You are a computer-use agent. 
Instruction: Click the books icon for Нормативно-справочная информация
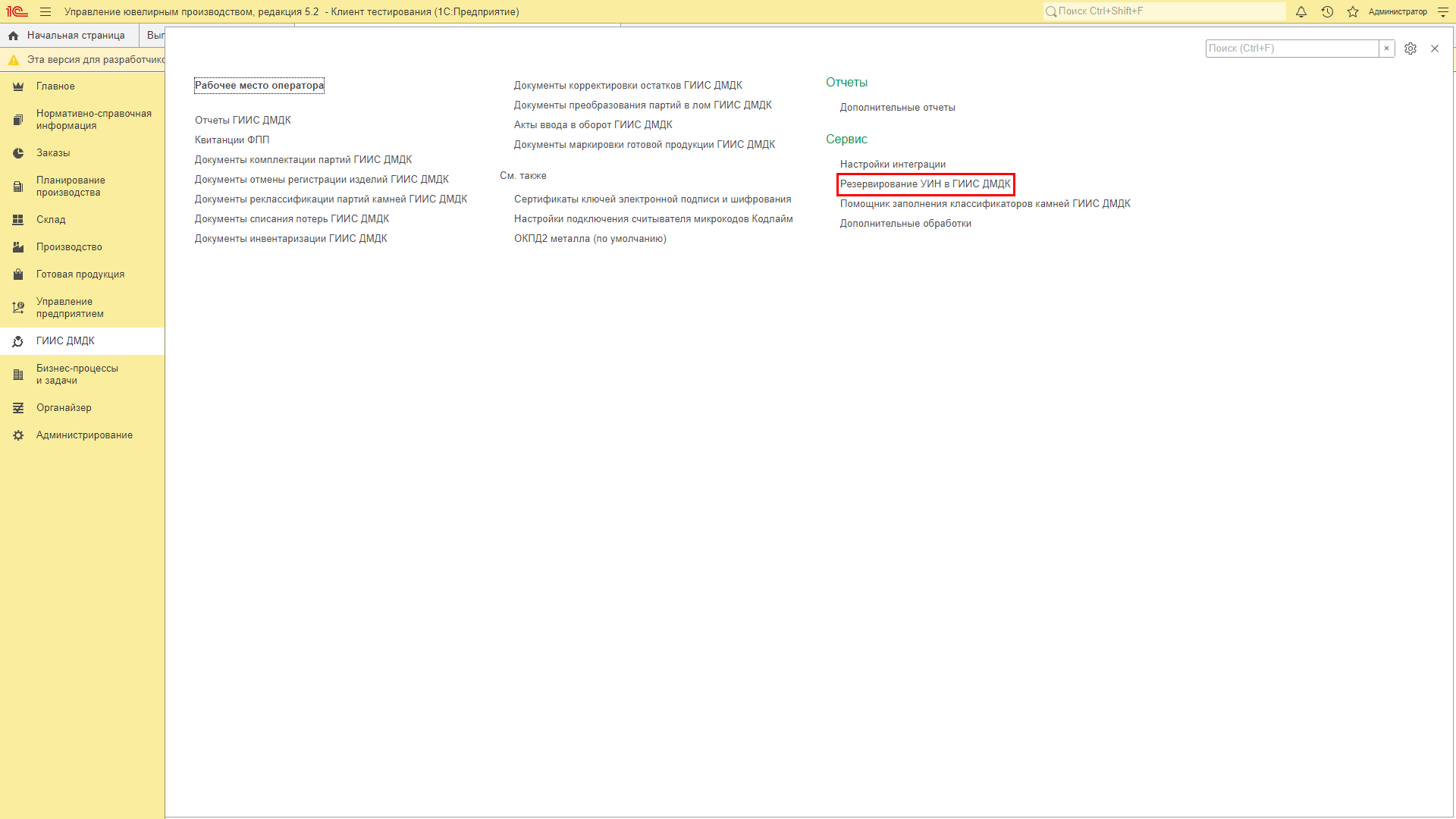[x=18, y=120]
